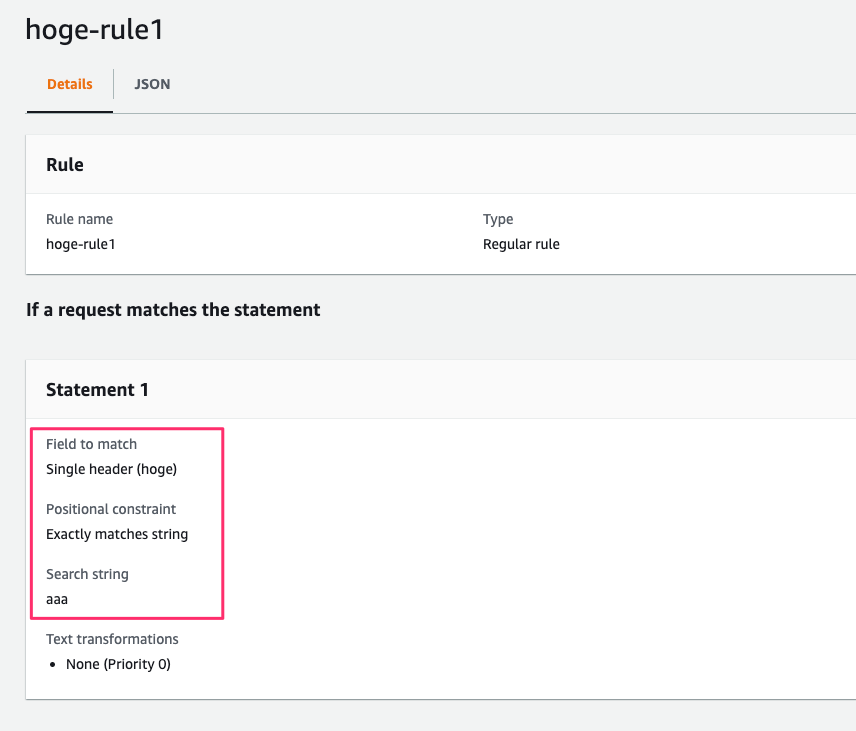Select the hoge-rule1 rule name value
Viewport: 856px width, 731px height.
[x=80, y=244]
